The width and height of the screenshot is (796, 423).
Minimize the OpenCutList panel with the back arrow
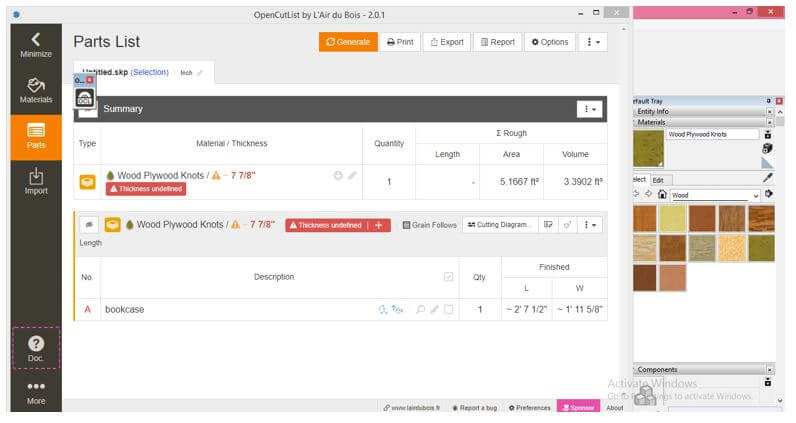(x=36, y=45)
